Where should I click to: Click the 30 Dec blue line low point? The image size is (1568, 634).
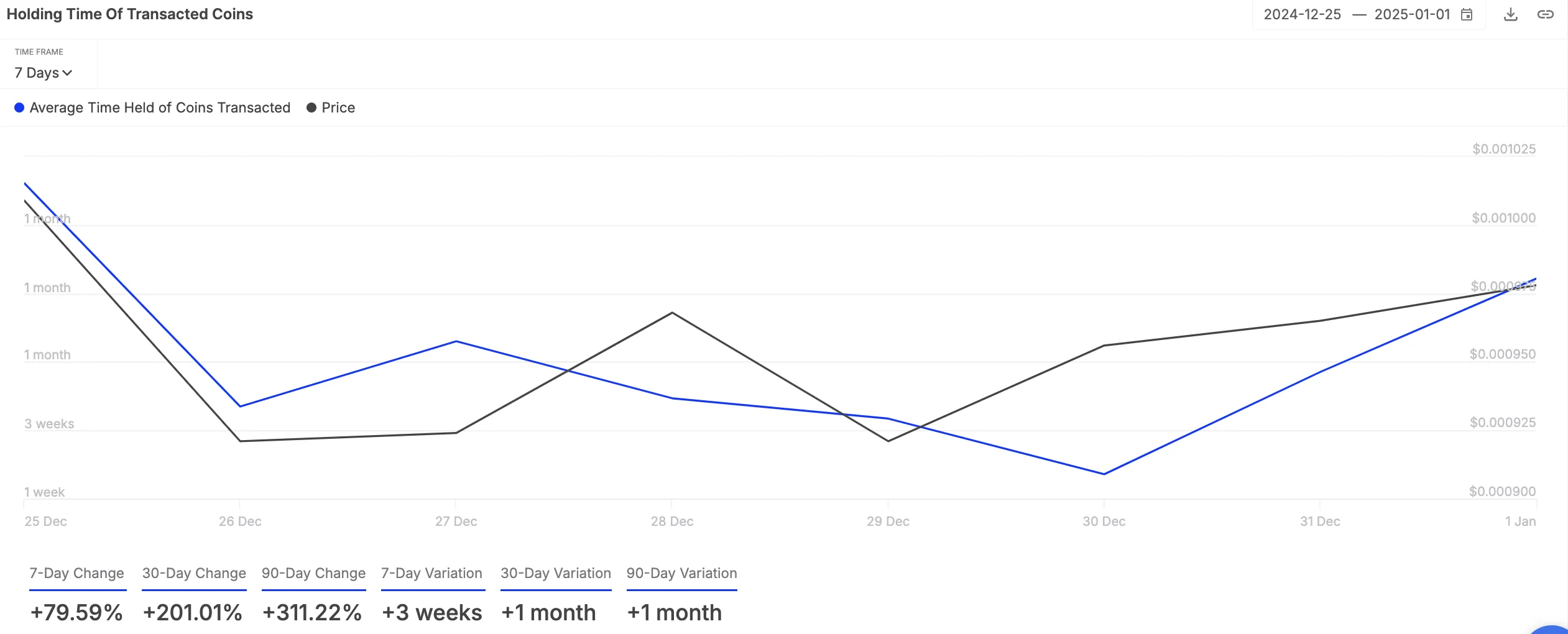click(x=1104, y=474)
